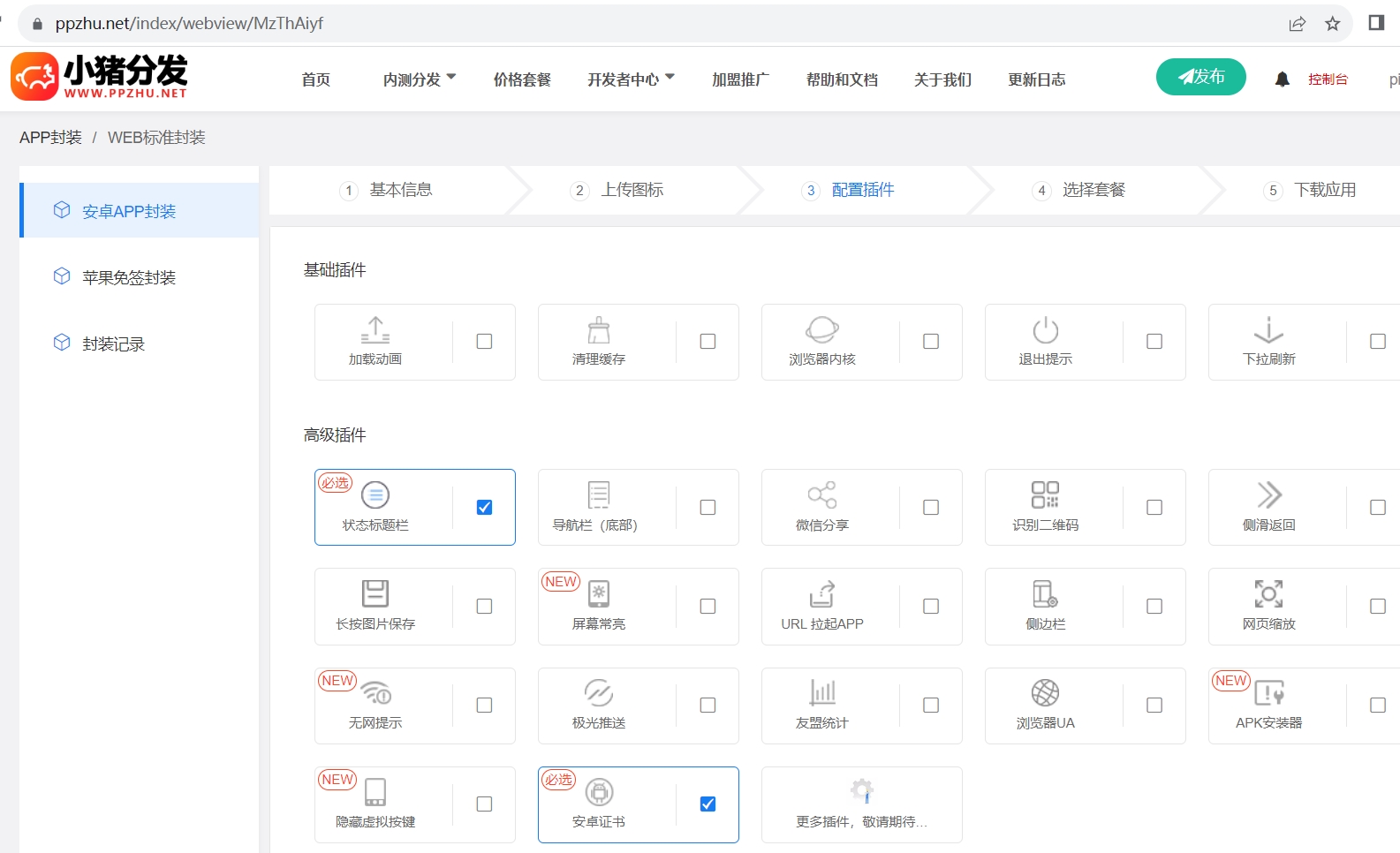Expand the 内测分发 dropdown menu
Screen dimensions: 1400x853
click(x=419, y=79)
